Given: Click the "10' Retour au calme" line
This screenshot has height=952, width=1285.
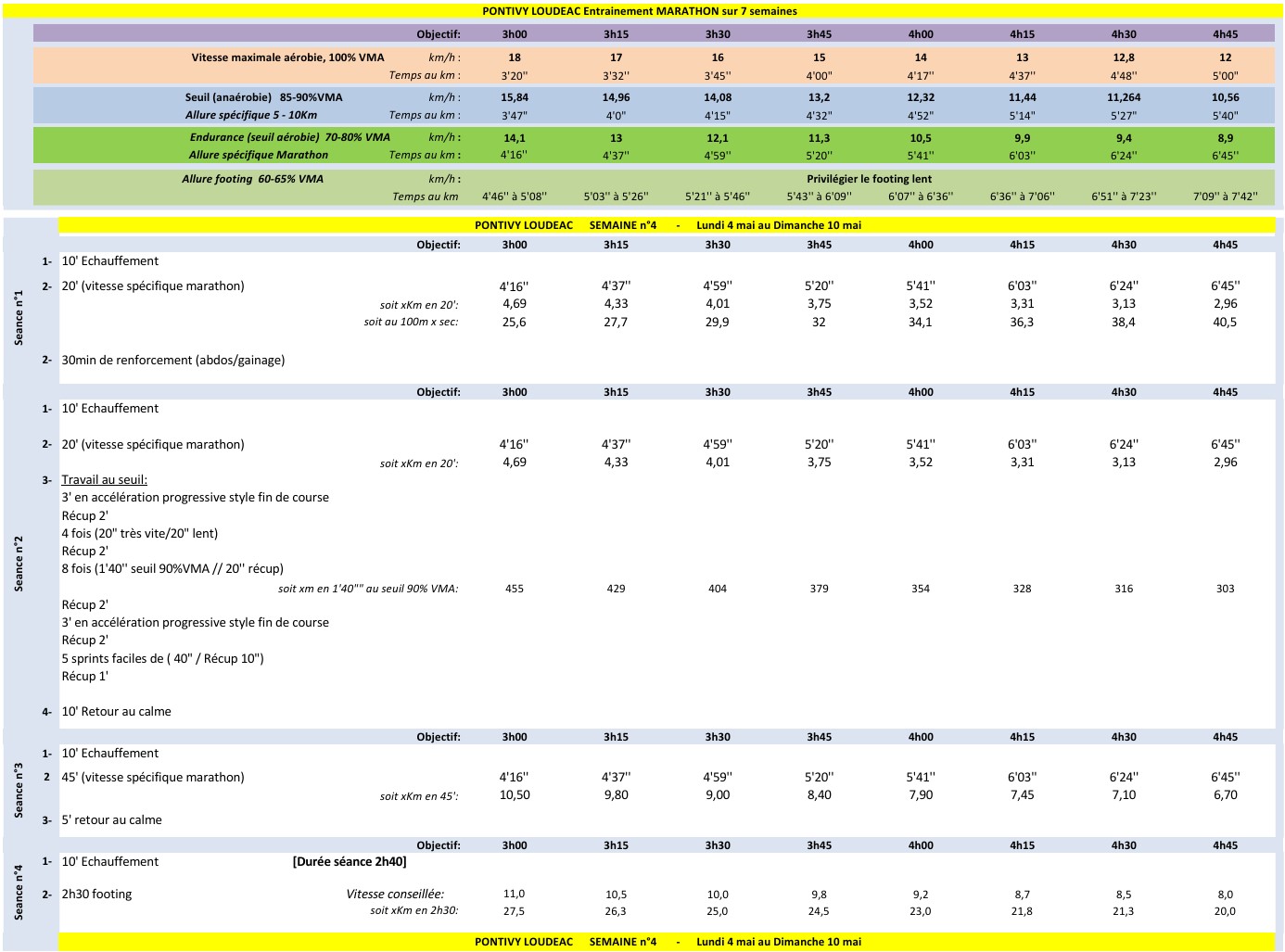Looking at the screenshot, I should tap(116, 711).
